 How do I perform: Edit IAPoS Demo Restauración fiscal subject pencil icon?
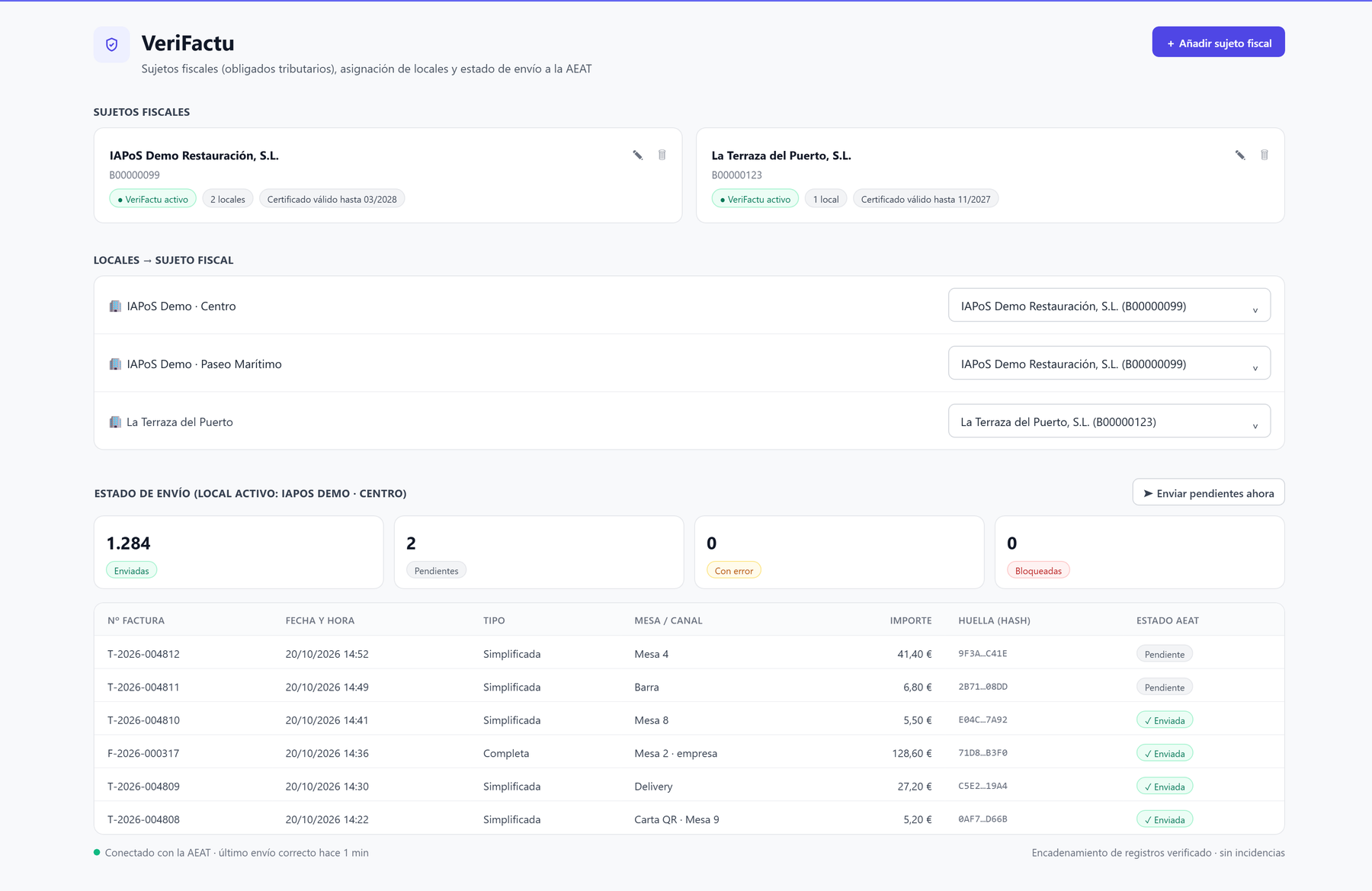coord(638,155)
